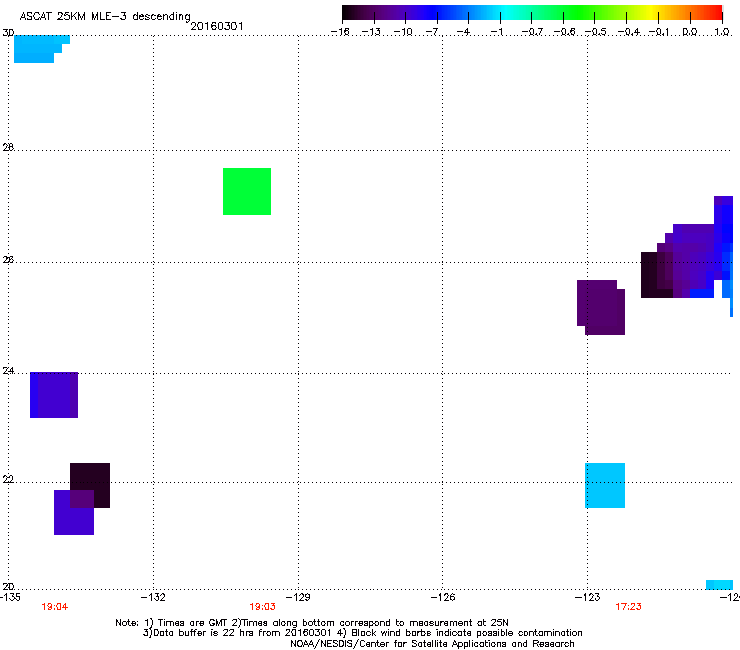
Task: Click the longitude -129 axis label
Action: click(298, 597)
